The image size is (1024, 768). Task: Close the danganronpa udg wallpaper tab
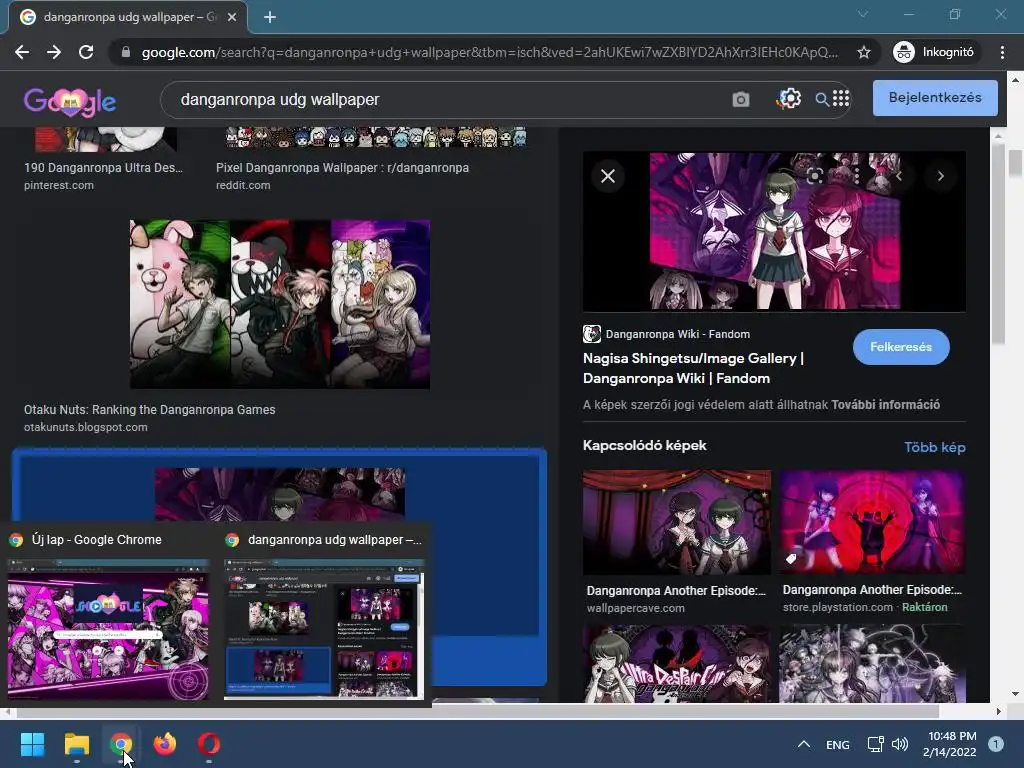tap(232, 17)
